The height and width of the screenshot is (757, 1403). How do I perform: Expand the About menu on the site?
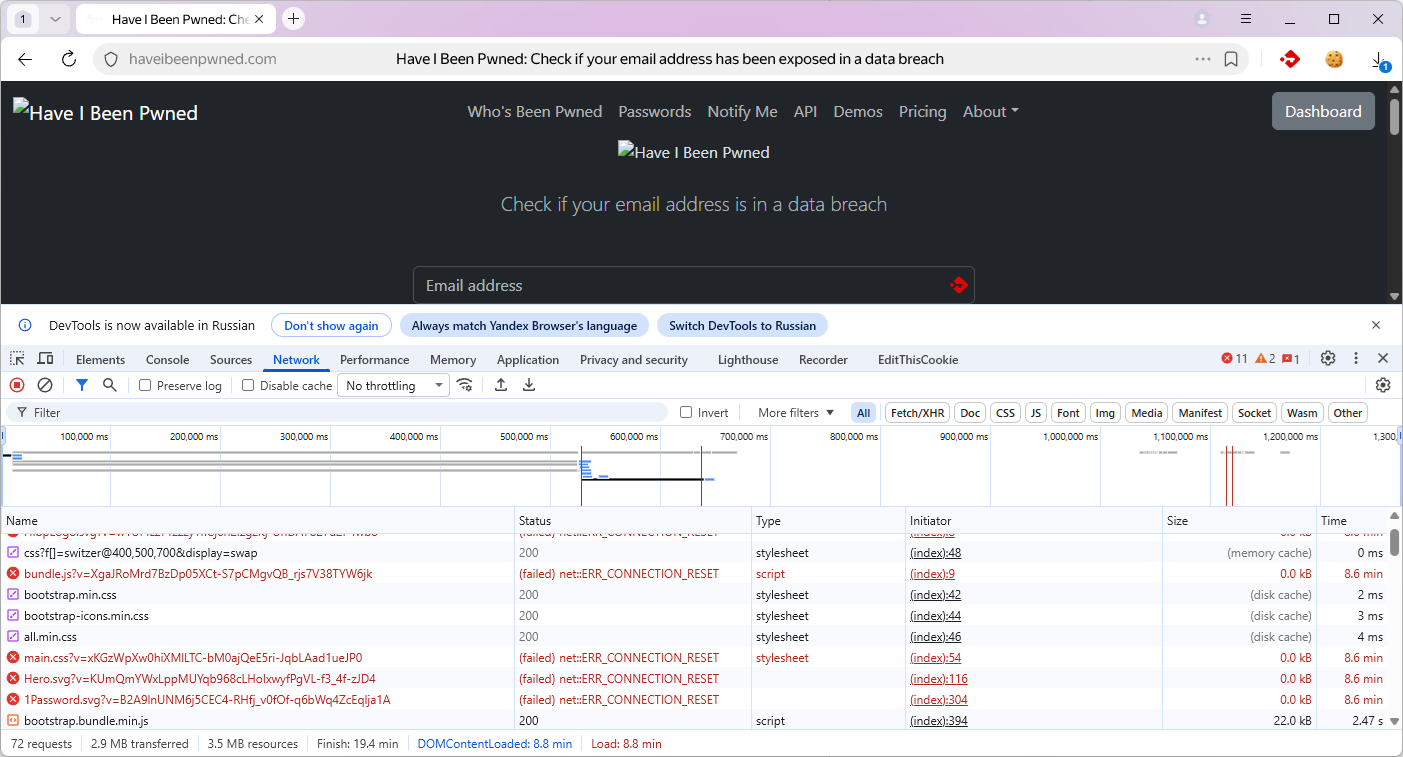(990, 112)
